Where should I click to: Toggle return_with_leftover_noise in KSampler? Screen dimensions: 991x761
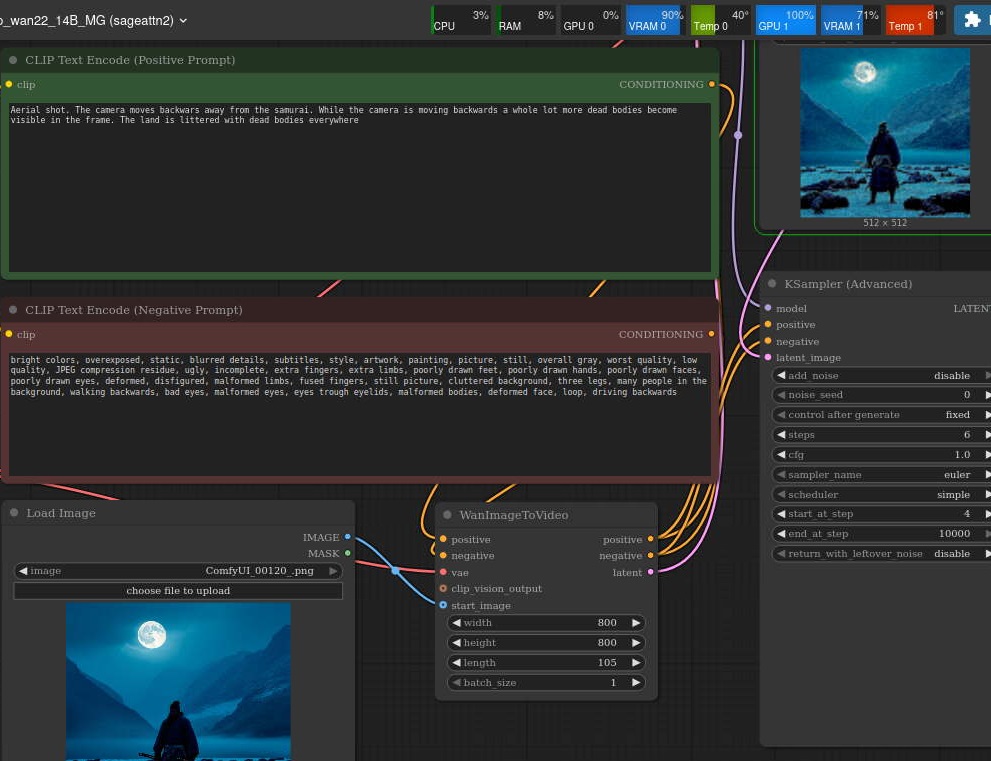[880, 554]
